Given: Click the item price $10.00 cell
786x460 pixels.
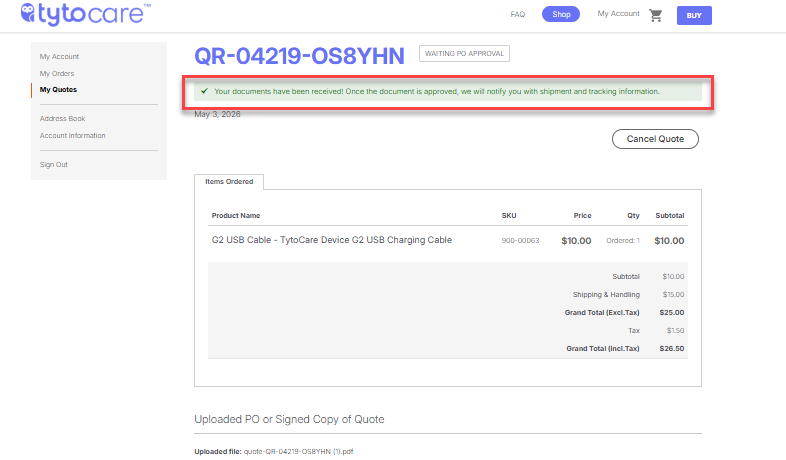Looking at the screenshot, I should 576,241.
